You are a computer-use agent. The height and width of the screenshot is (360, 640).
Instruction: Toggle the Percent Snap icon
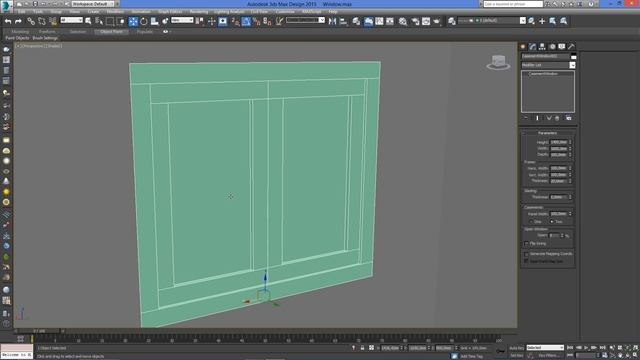point(256,21)
